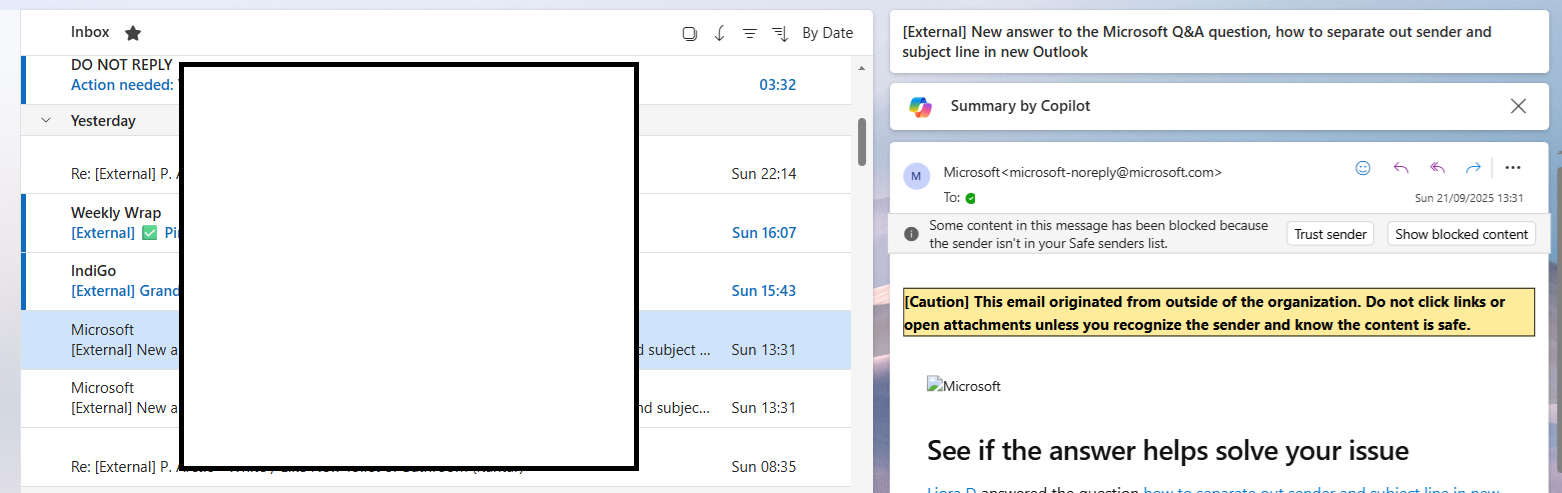Open the email received Sun 22:14
The height and width of the screenshot is (493, 1562).
tap(436, 165)
